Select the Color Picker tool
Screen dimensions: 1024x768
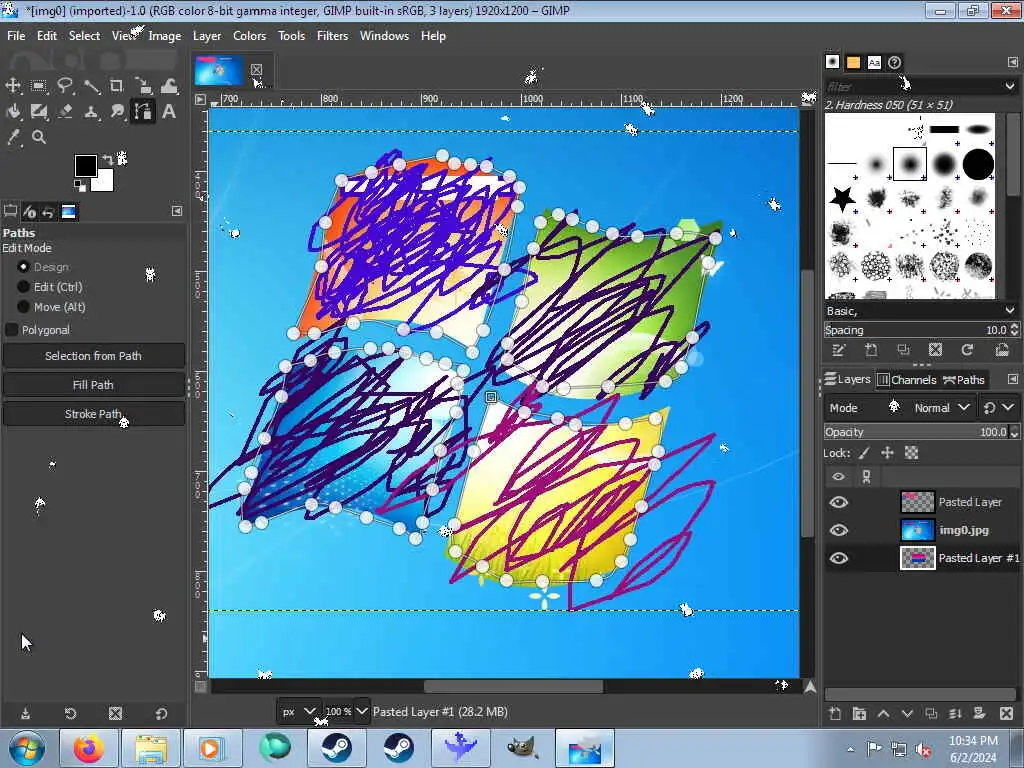pyautogui.click(x=13, y=137)
